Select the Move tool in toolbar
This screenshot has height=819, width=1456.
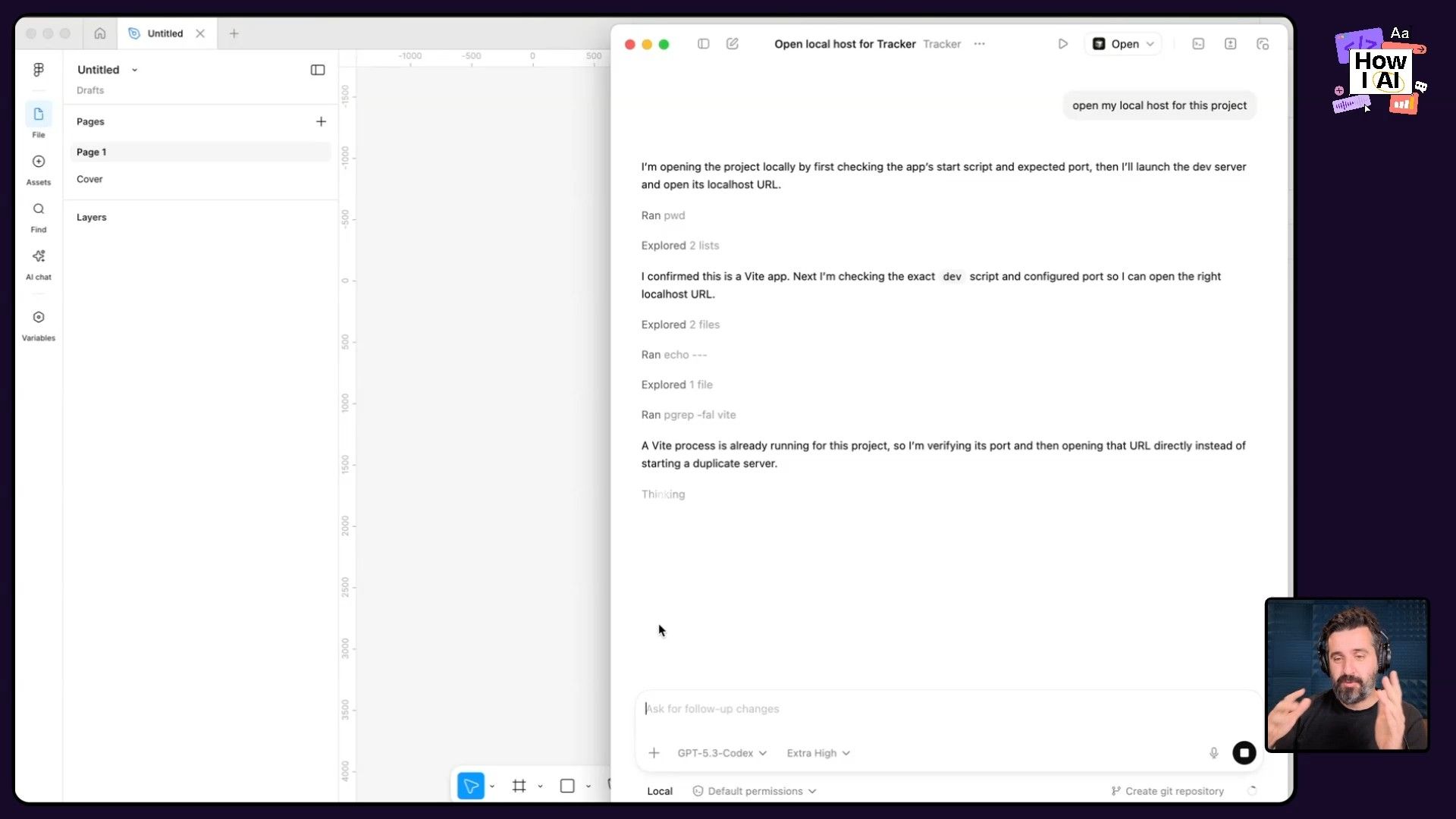[470, 786]
